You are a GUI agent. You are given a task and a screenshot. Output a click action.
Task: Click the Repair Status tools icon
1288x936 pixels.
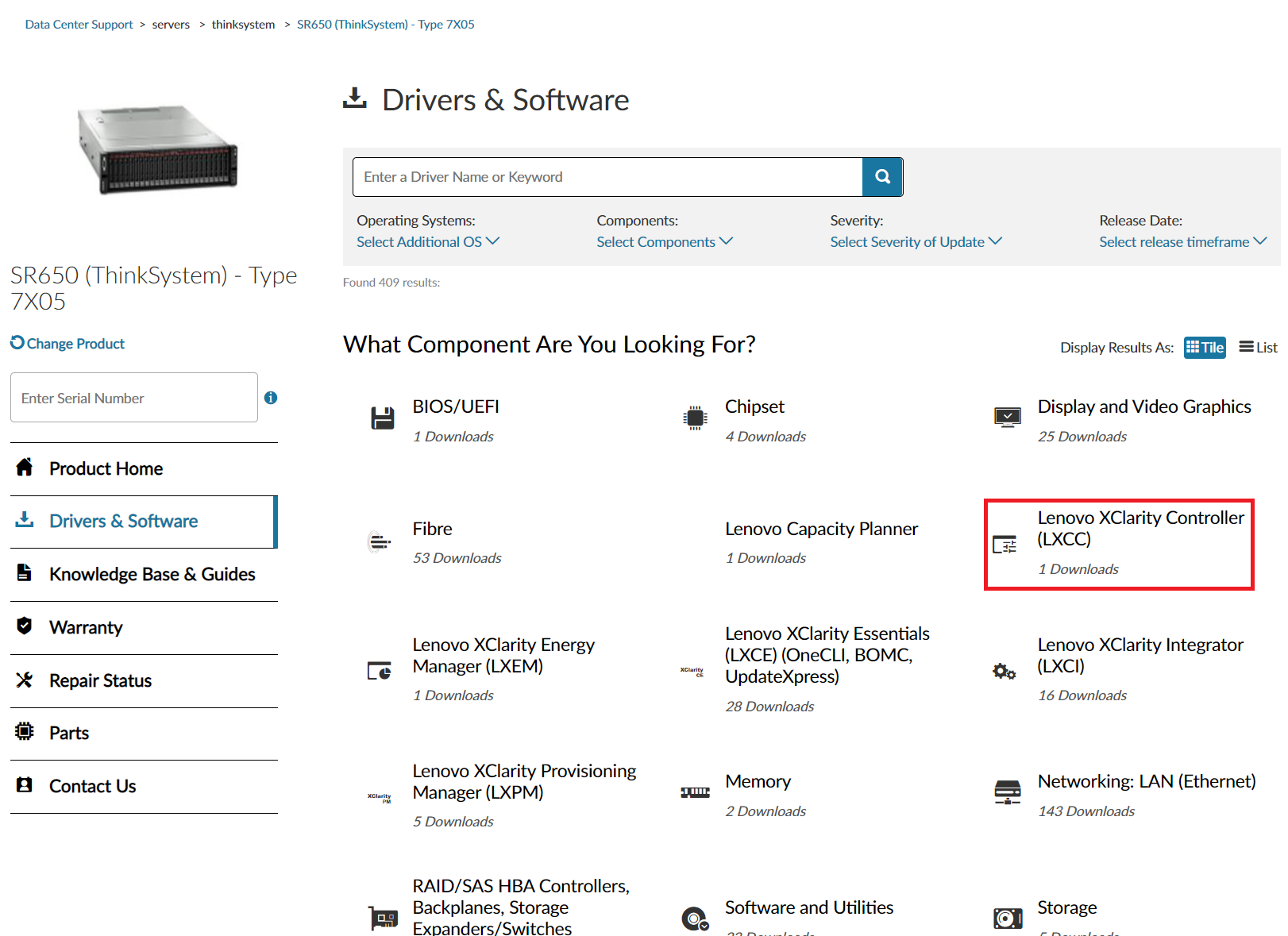(25, 680)
